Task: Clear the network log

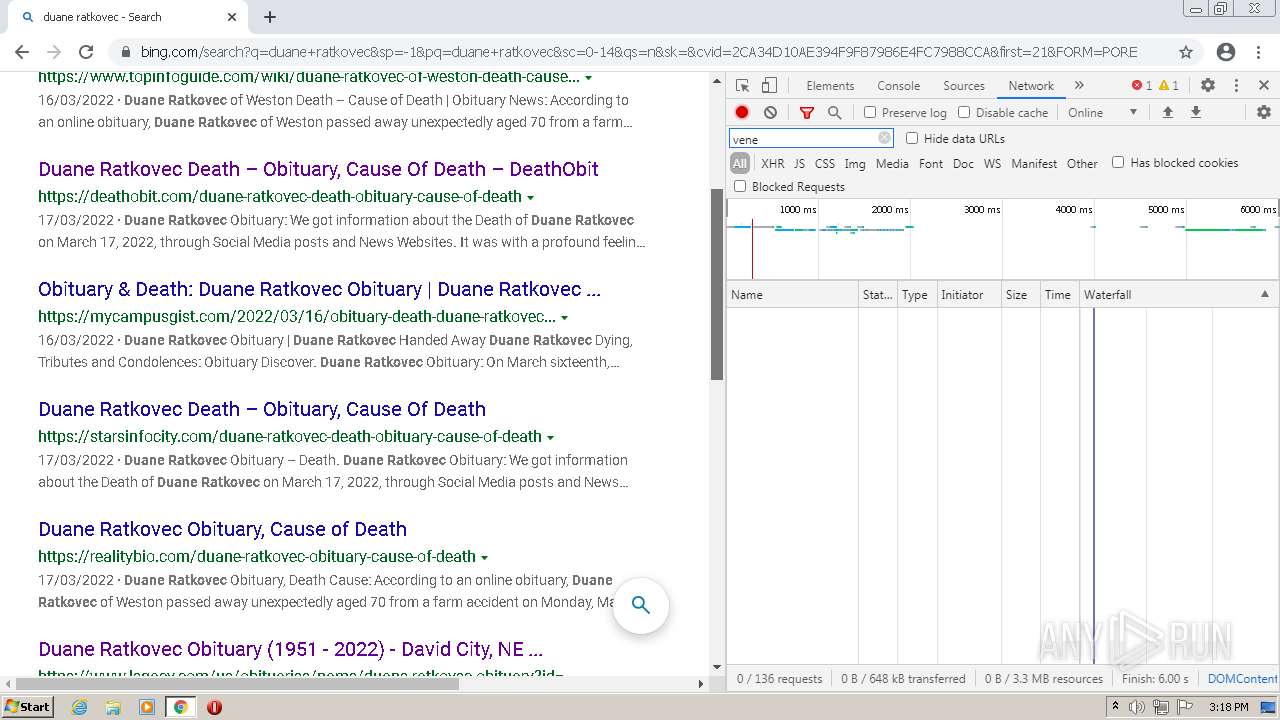Action: click(770, 112)
